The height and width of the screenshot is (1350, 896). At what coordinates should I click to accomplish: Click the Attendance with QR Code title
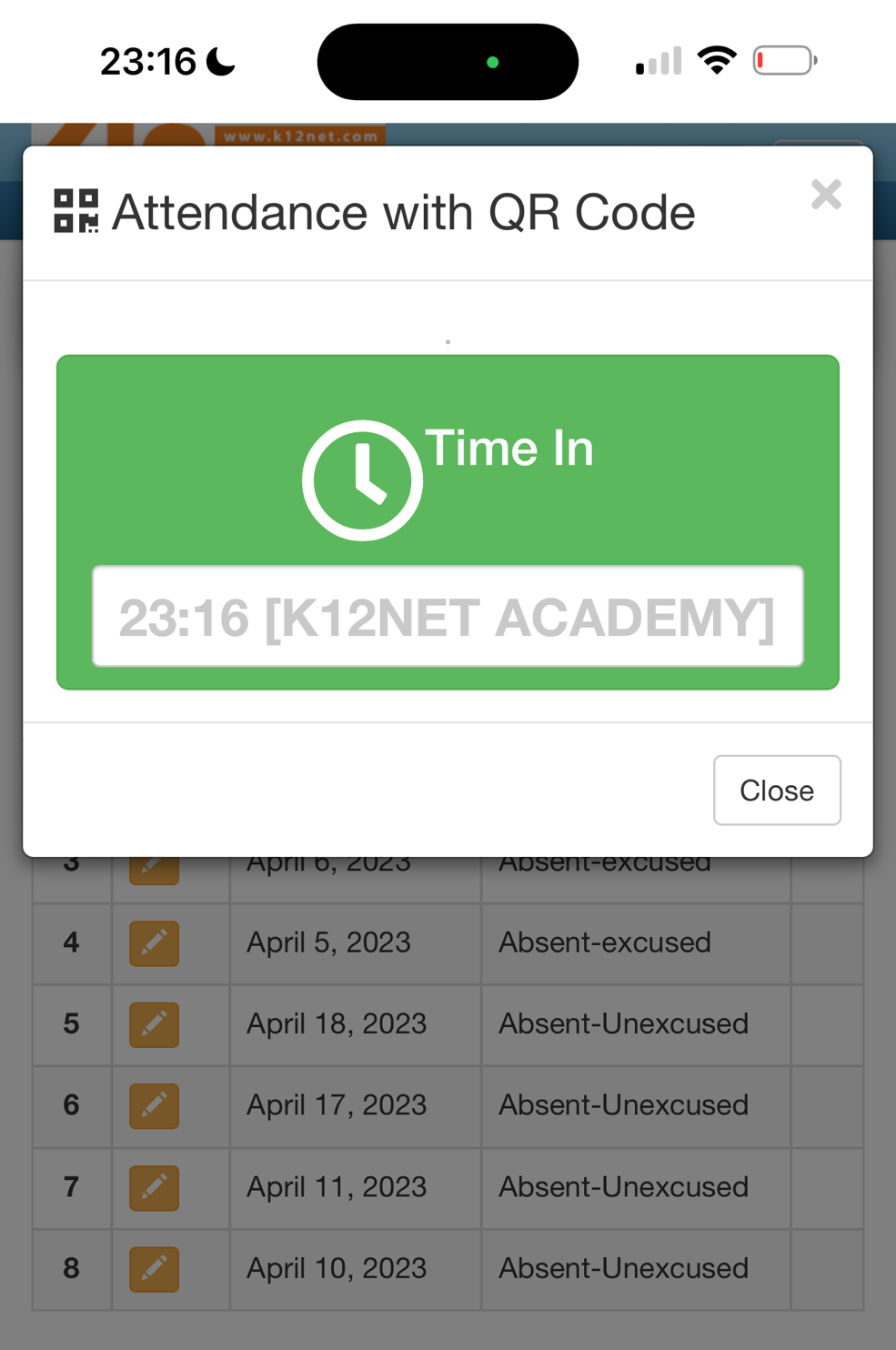pyautogui.click(x=403, y=213)
